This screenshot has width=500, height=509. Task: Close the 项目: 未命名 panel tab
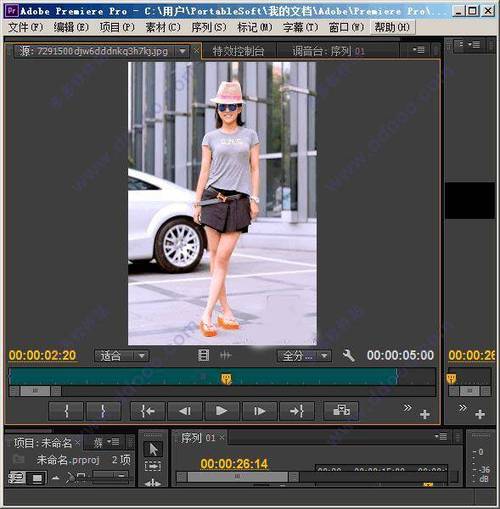tap(77, 443)
